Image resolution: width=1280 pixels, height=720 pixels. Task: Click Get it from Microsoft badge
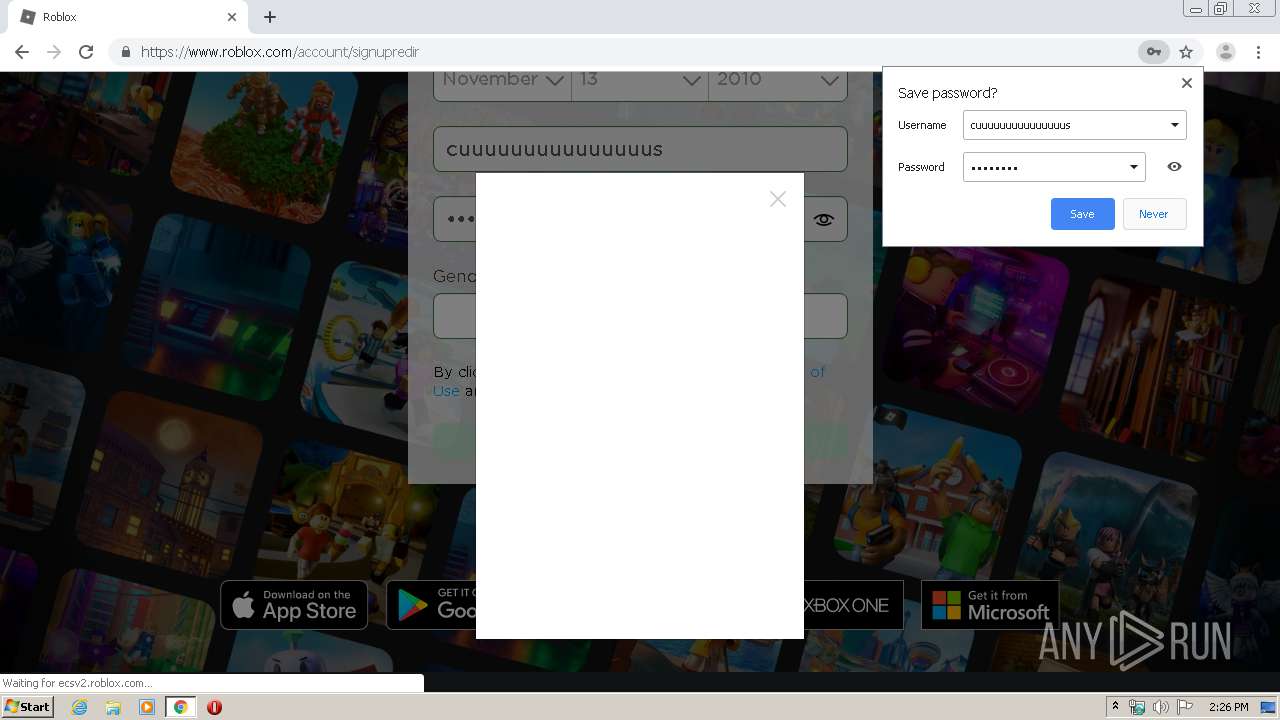point(990,605)
